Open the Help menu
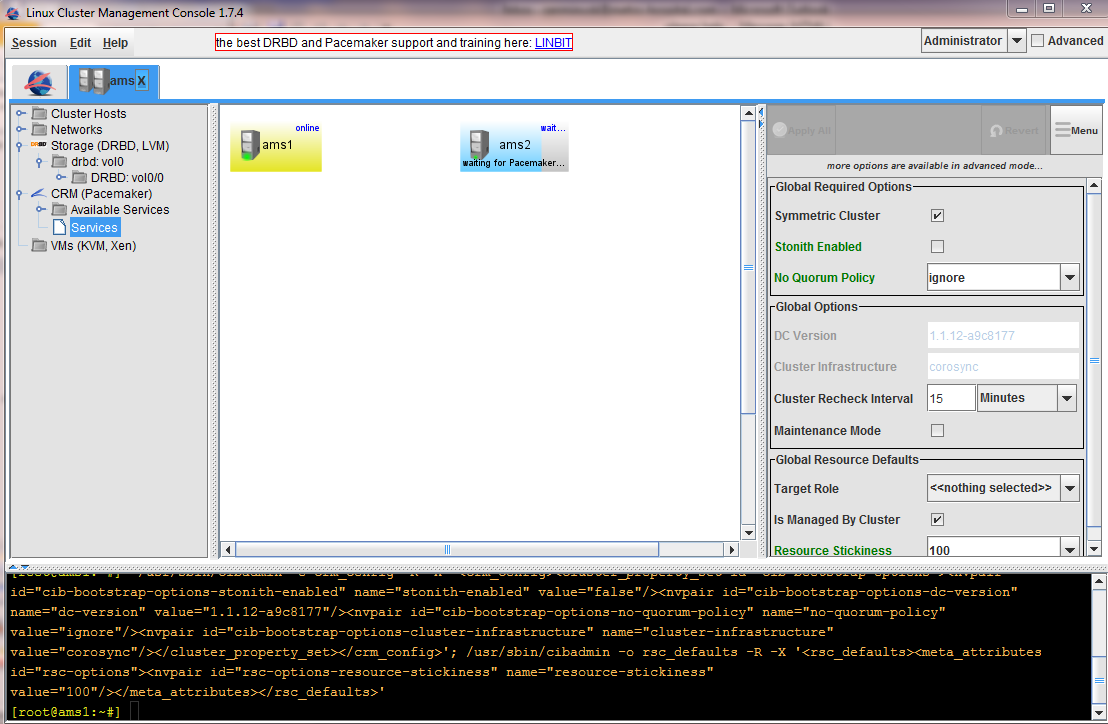Viewport: 1108px width, 724px height. [x=115, y=43]
